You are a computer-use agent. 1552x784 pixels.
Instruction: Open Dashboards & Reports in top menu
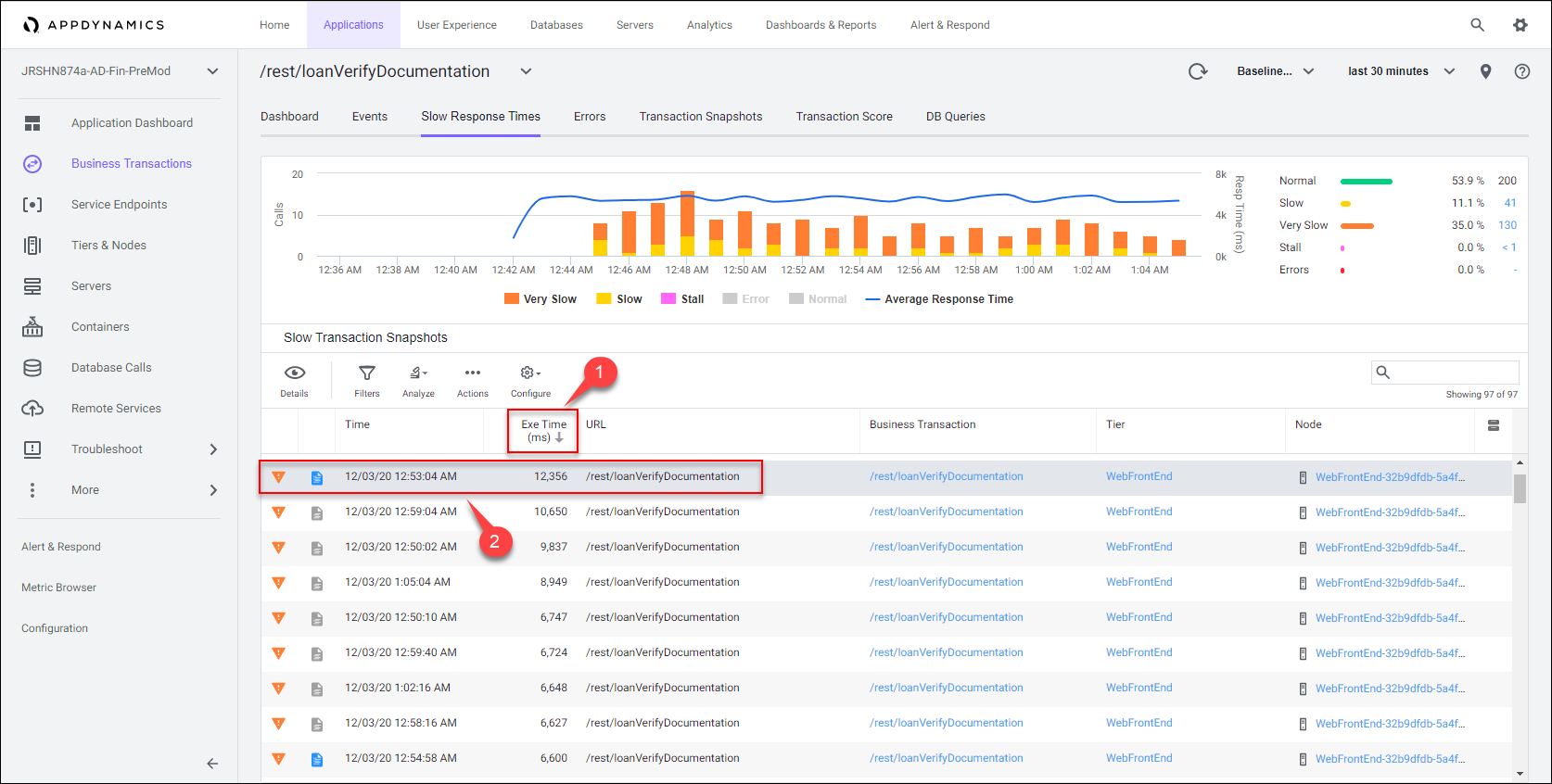click(821, 25)
